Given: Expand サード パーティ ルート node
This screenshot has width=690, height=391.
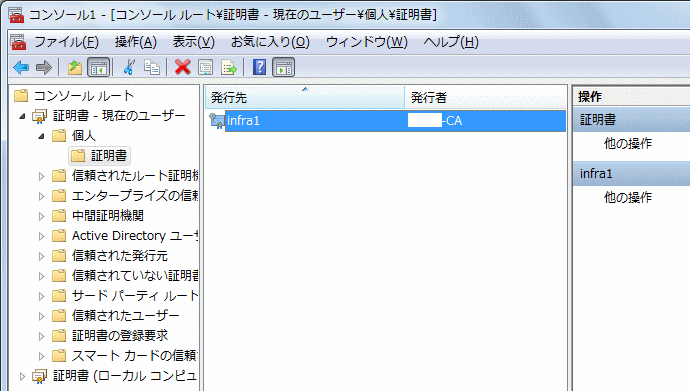Looking at the screenshot, I should pos(41,296).
